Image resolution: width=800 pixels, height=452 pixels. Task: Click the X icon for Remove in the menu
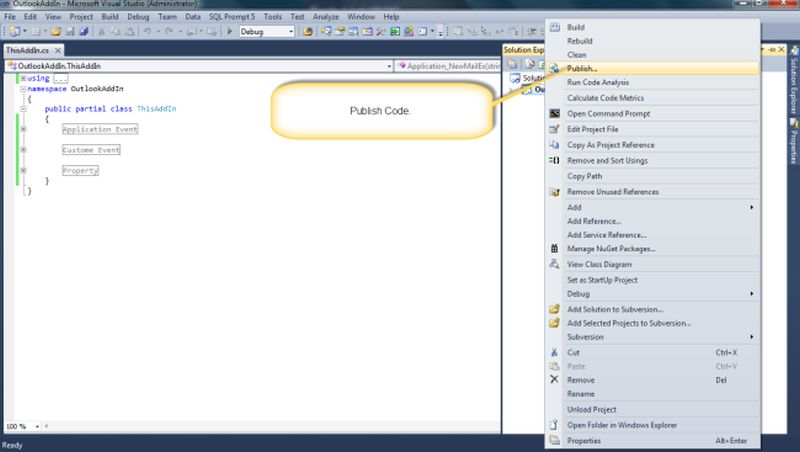click(x=555, y=380)
